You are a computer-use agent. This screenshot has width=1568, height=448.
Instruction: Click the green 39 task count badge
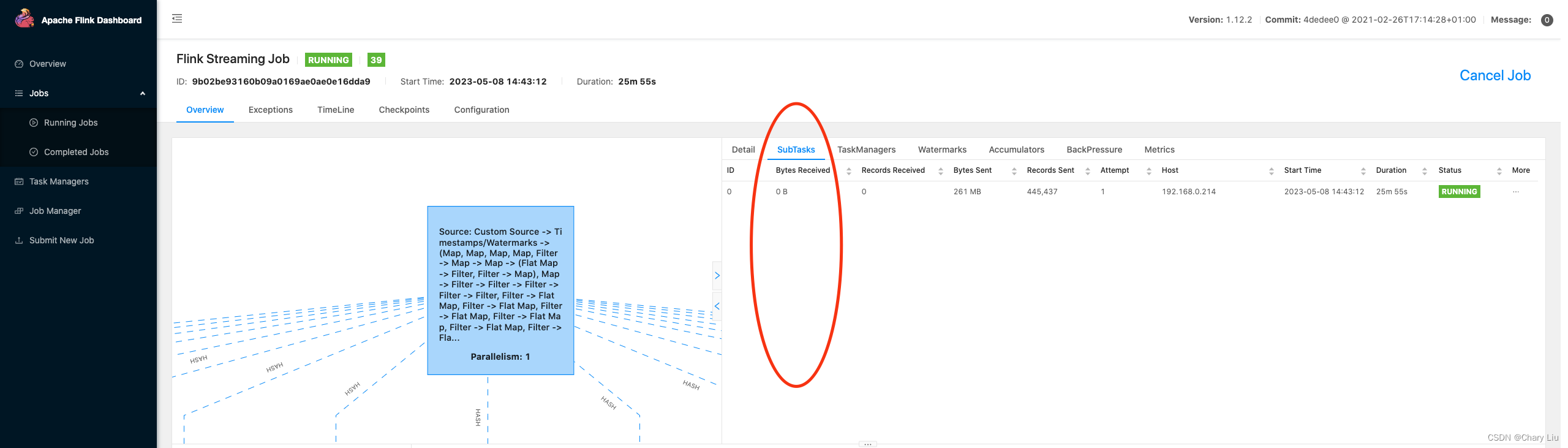(x=376, y=59)
